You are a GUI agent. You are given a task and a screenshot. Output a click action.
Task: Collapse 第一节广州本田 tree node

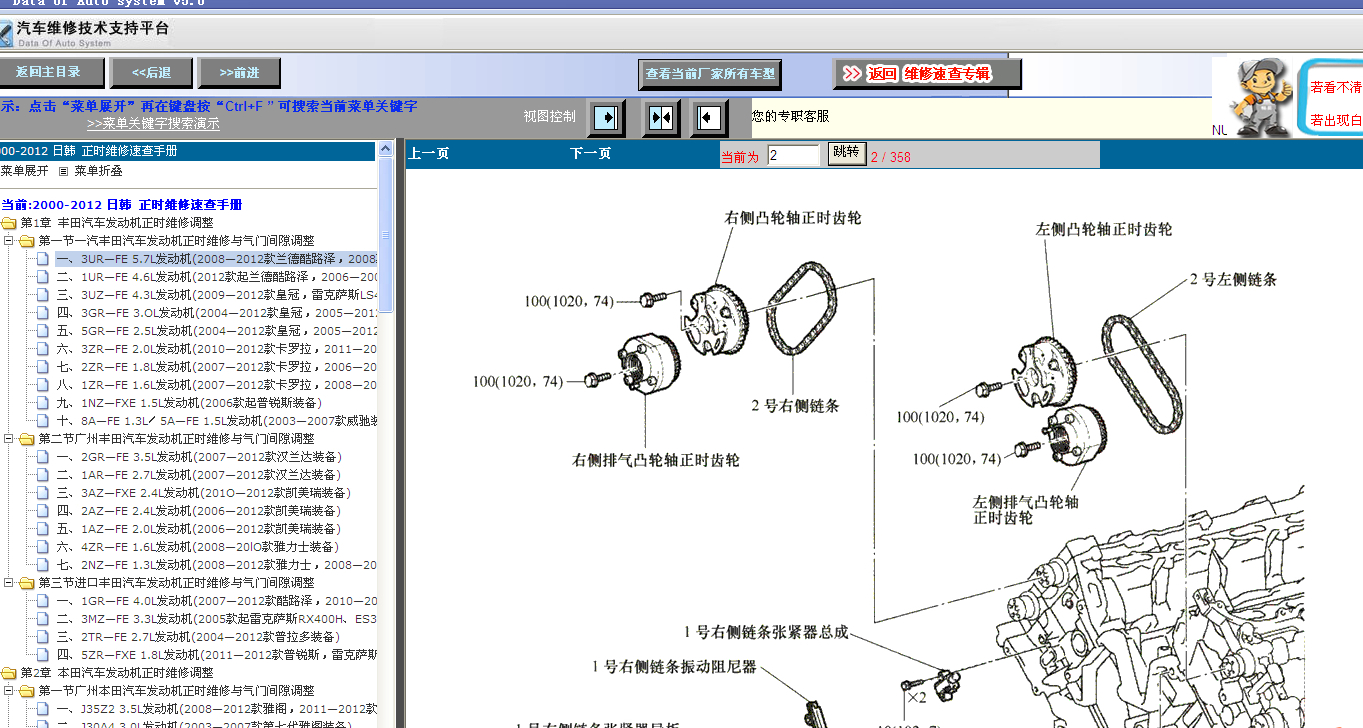tap(9, 691)
